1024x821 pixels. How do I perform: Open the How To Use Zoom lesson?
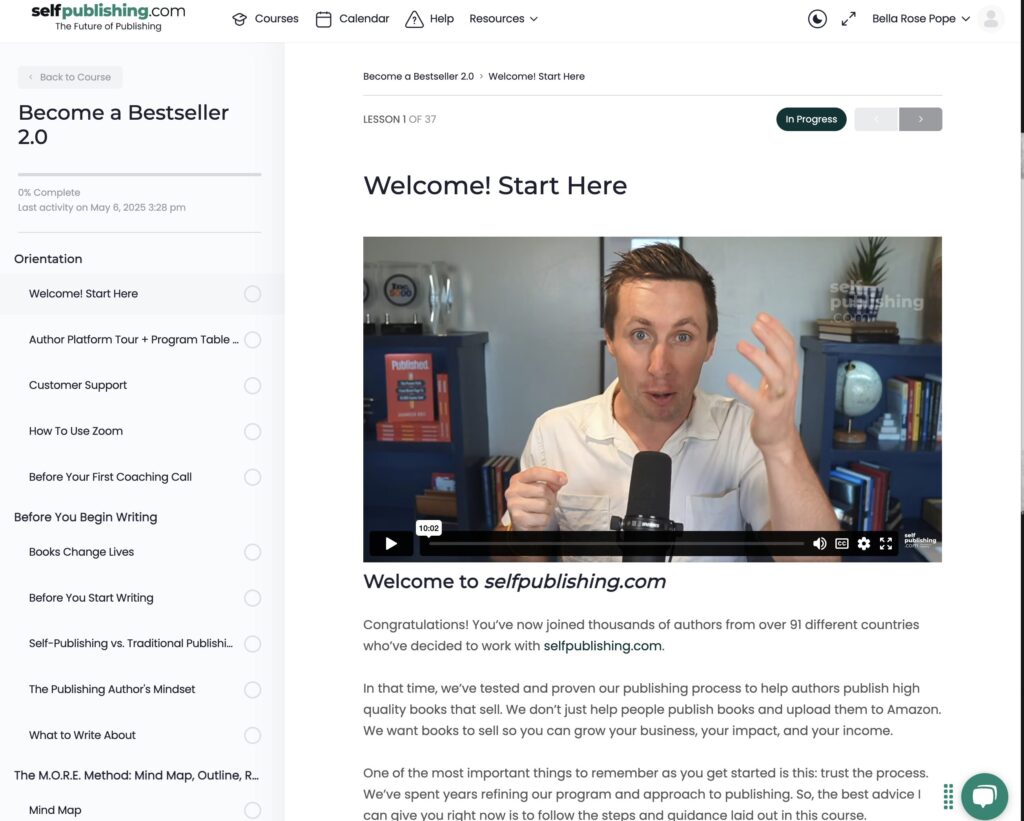click(x=76, y=431)
